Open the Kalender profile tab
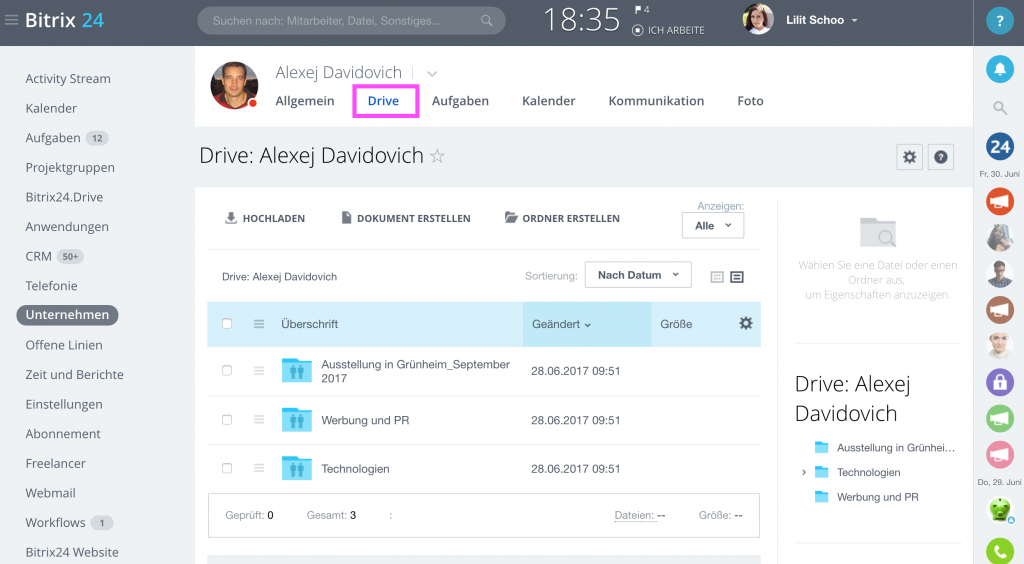This screenshot has width=1024, height=564. [549, 101]
